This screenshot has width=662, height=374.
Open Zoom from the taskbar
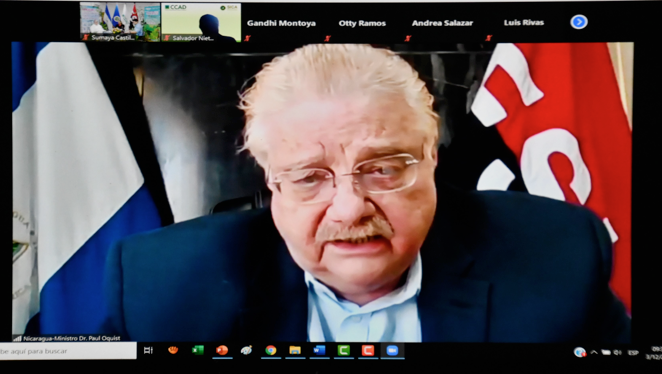392,350
